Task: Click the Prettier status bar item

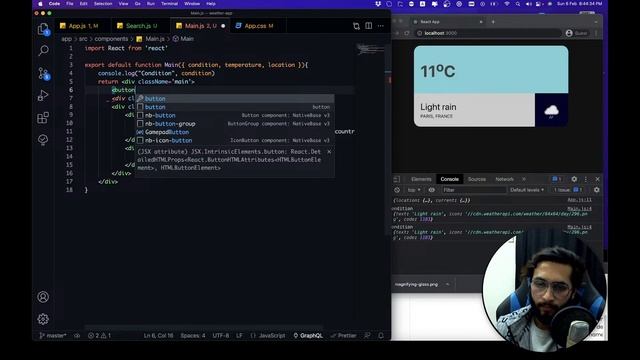Action: click(x=344, y=336)
